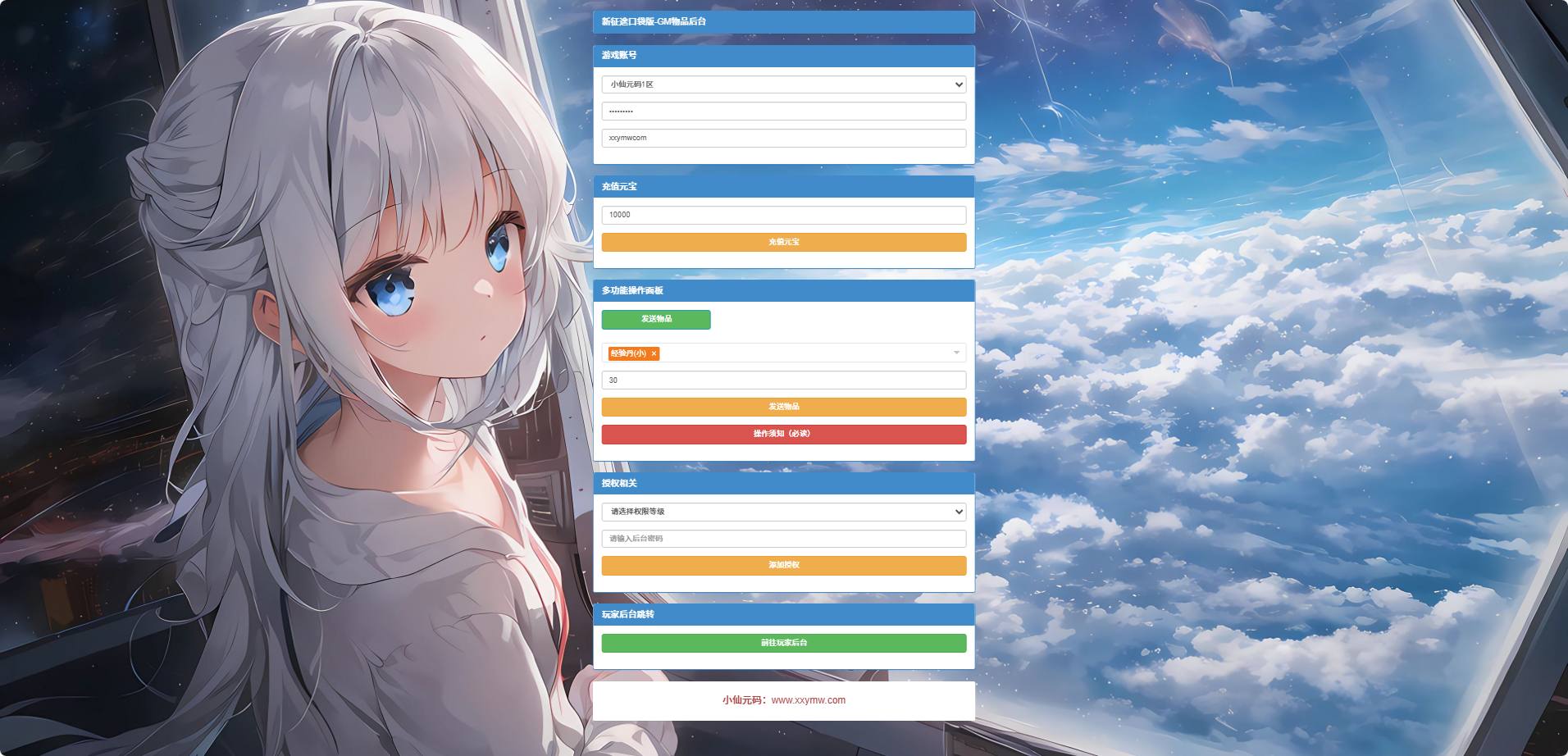Click the green 发送物品 mode button
This screenshot has width=1568, height=756.
tap(656, 319)
